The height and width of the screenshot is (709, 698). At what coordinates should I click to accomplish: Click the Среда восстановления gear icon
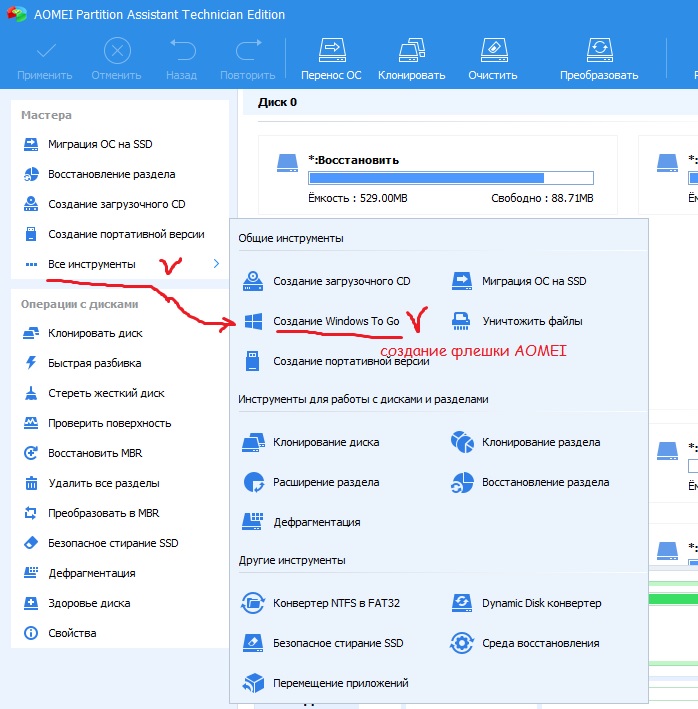click(x=462, y=643)
